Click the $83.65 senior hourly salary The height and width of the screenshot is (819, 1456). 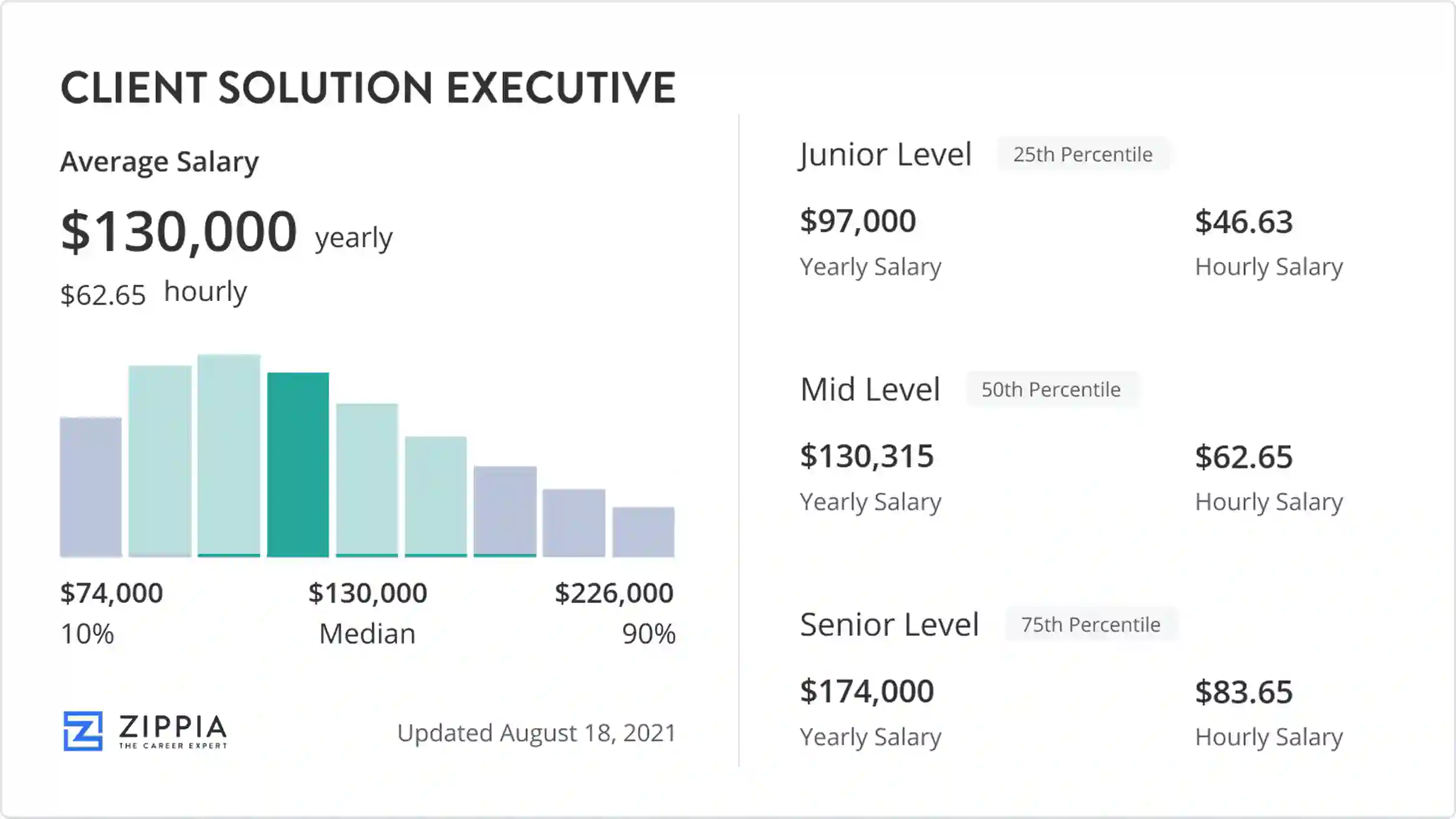click(x=1244, y=692)
